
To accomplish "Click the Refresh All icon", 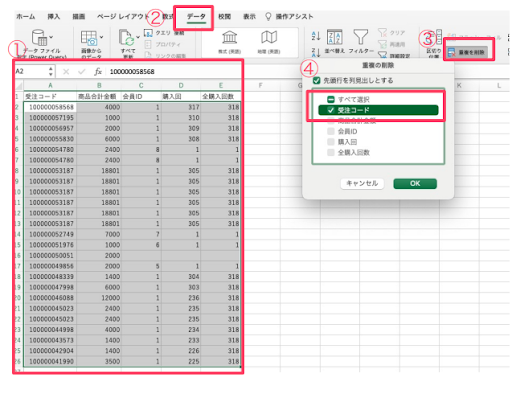I will pyautogui.click(x=126, y=37).
